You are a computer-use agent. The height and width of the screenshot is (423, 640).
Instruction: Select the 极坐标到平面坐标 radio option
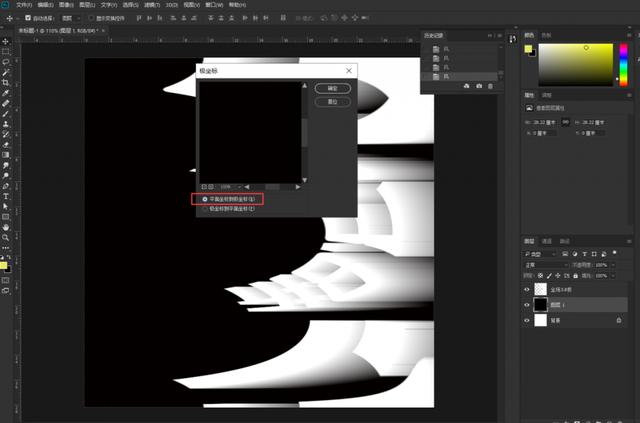205,209
